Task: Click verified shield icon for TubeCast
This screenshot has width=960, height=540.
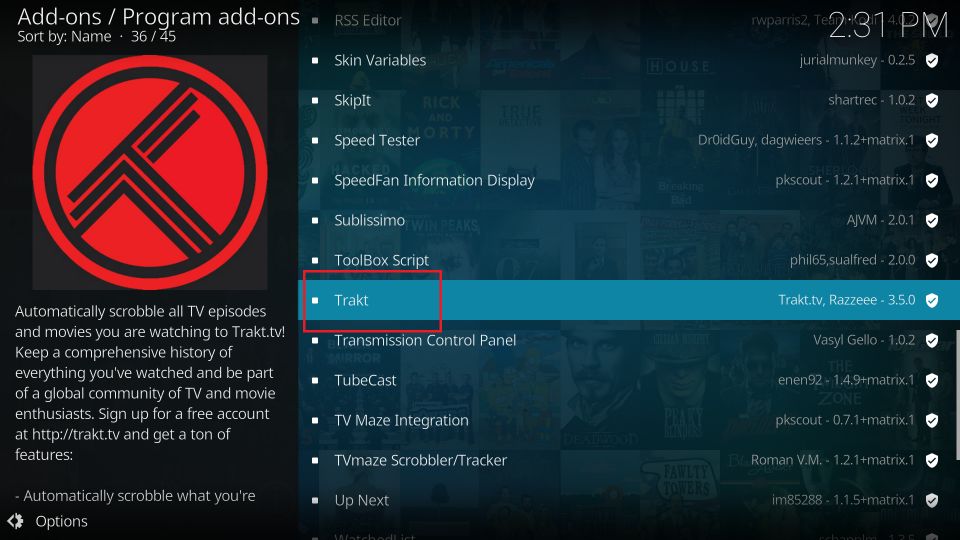Action: 932,381
